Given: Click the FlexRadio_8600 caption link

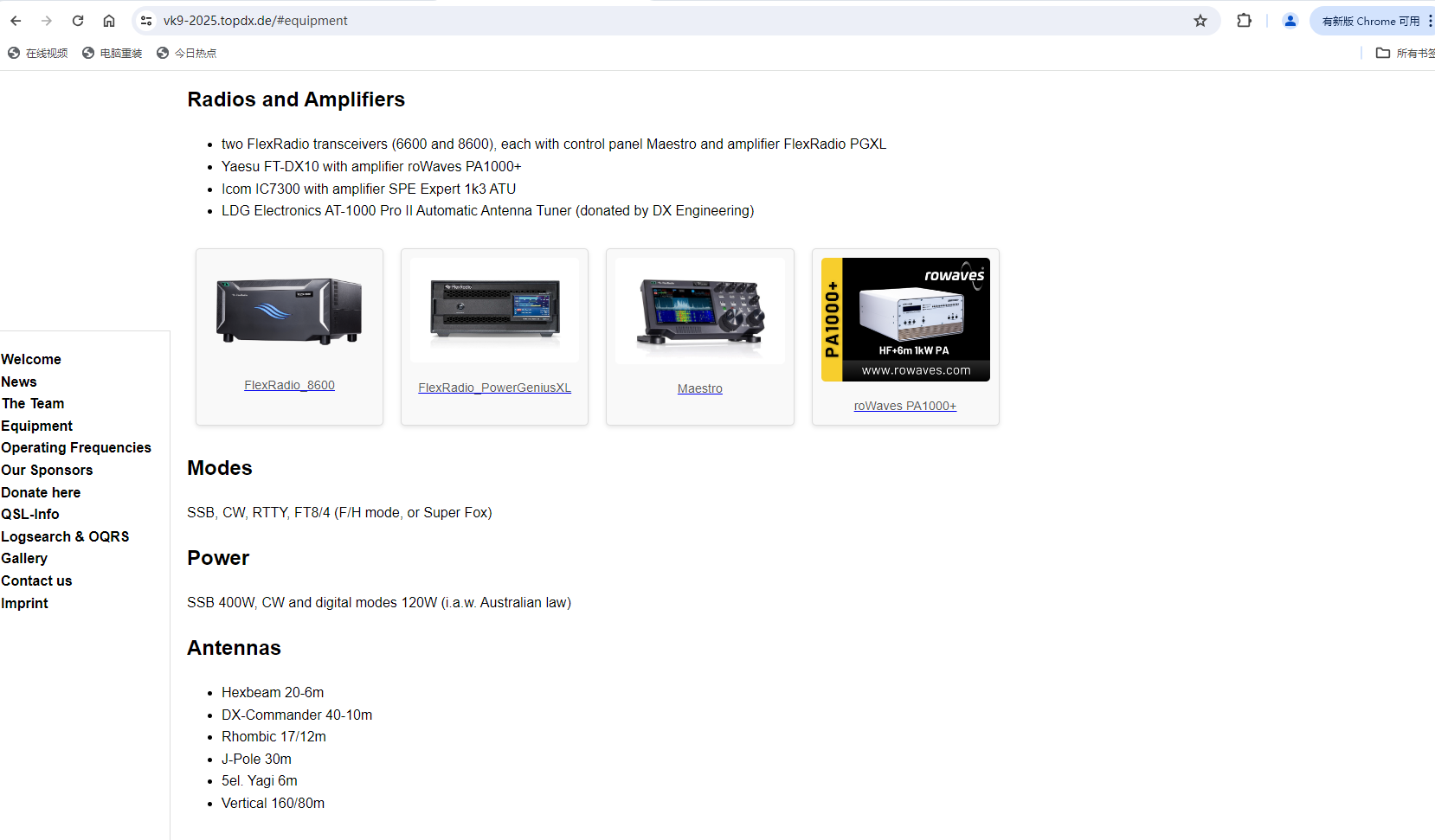Looking at the screenshot, I should (289, 385).
